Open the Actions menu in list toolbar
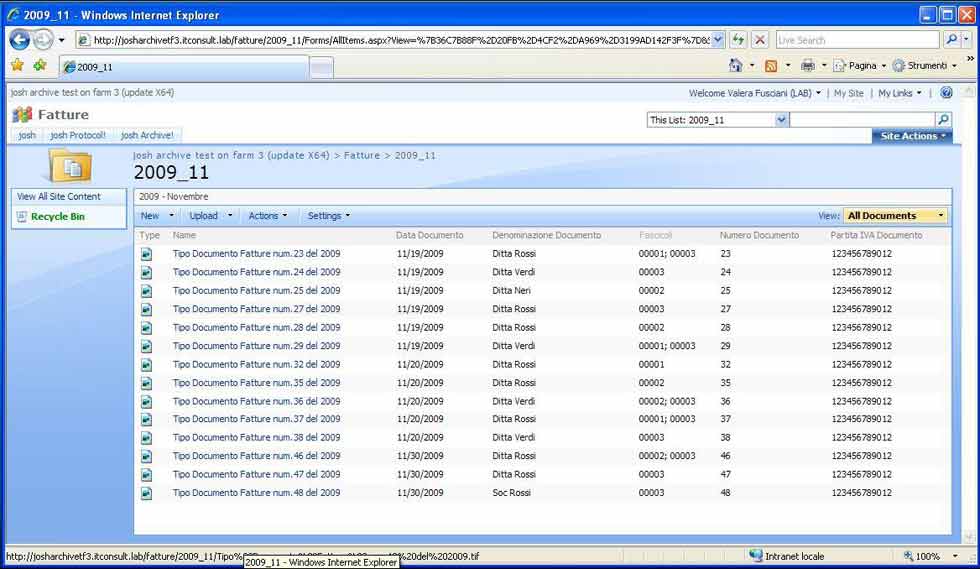 [x=267, y=216]
